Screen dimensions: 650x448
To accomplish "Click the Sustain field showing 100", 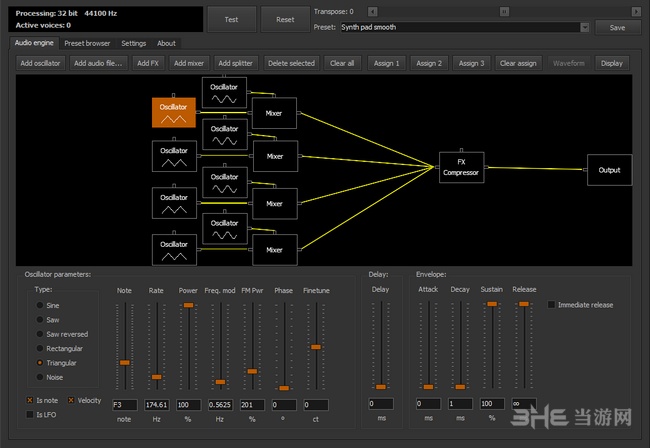I will click(x=492, y=403).
